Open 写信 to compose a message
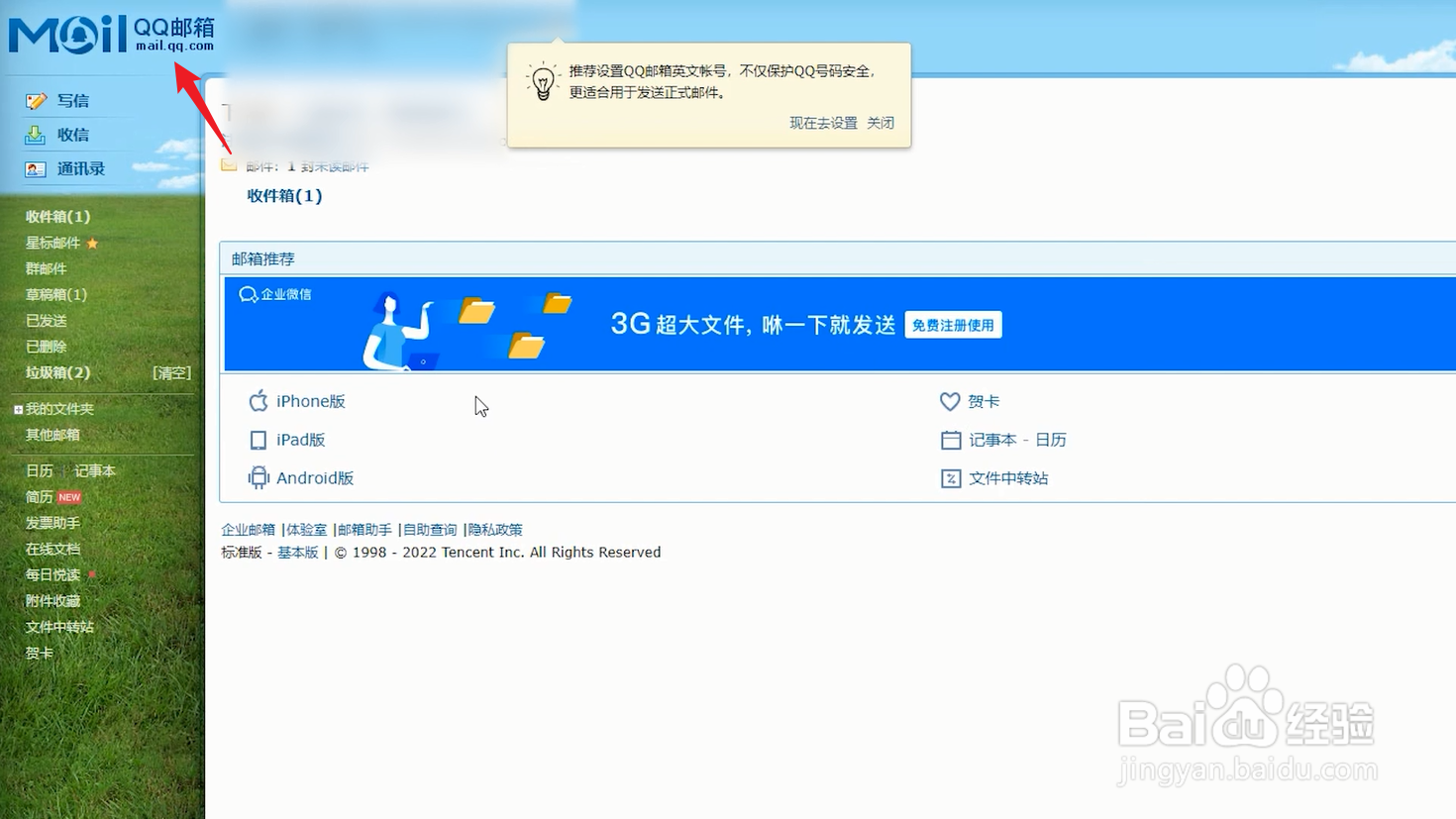Image resolution: width=1456 pixels, height=819 pixels. [x=73, y=101]
